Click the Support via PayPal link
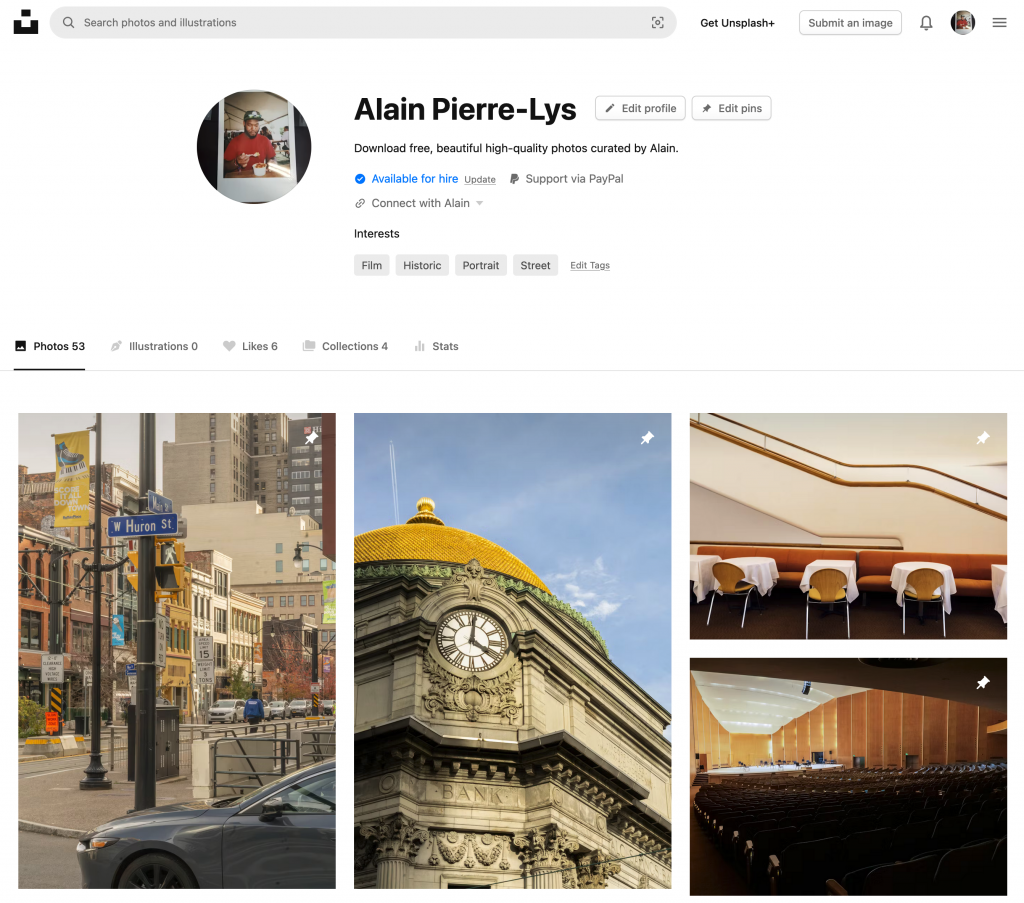Viewport: 1024px width, 903px height. click(x=566, y=179)
